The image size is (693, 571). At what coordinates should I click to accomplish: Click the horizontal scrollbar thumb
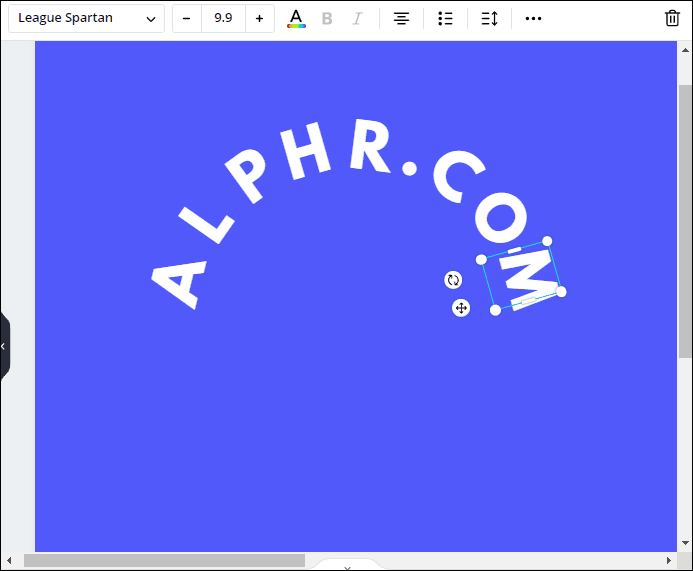(x=164, y=561)
